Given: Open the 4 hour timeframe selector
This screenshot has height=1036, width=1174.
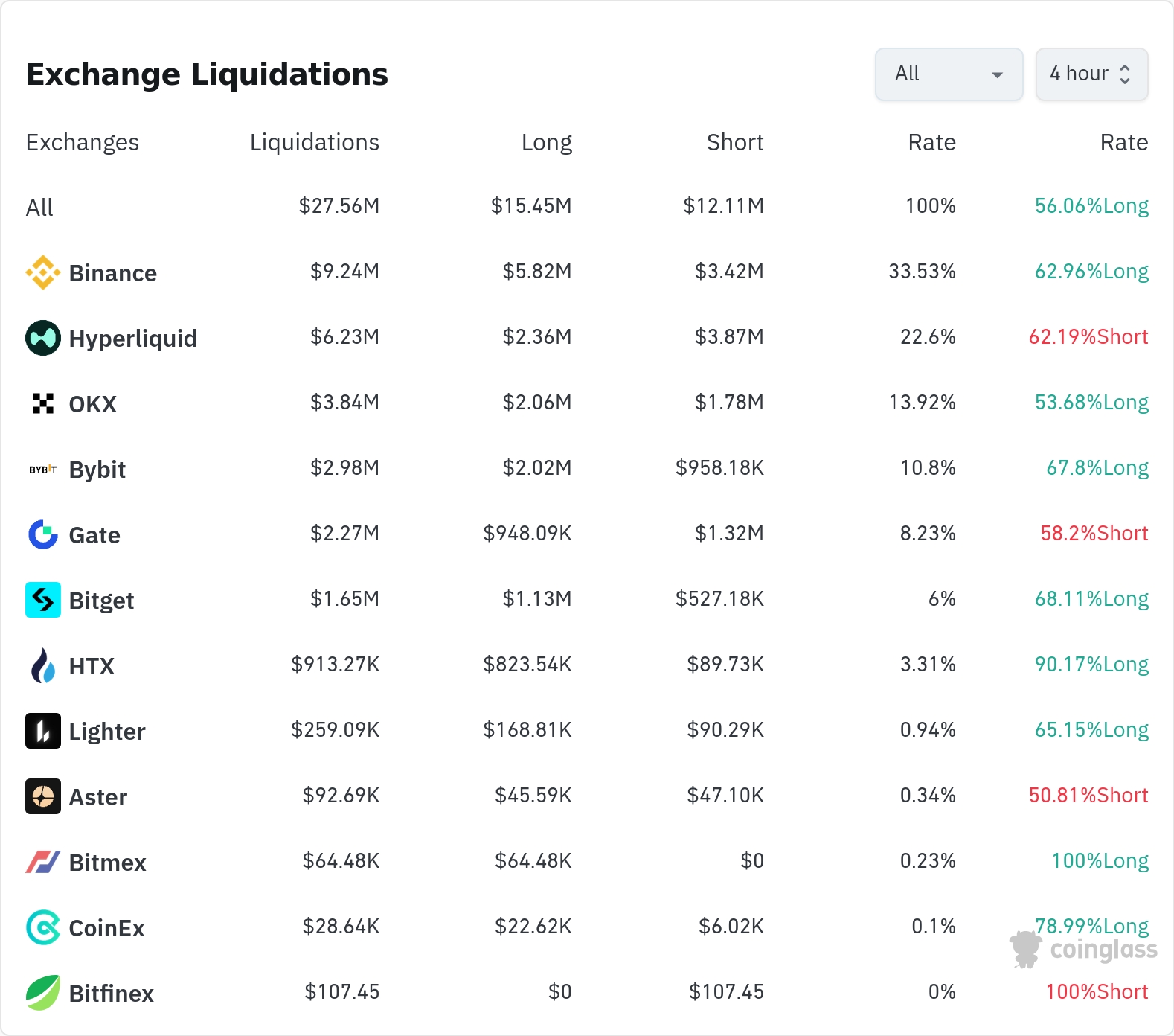Looking at the screenshot, I should [x=1091, y=74].
